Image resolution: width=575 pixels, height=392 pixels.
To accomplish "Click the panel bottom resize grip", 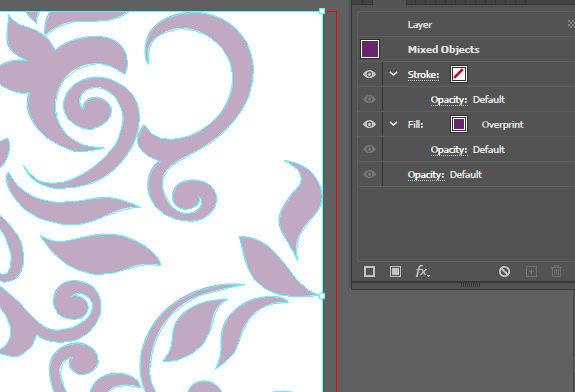I will 470,285.
